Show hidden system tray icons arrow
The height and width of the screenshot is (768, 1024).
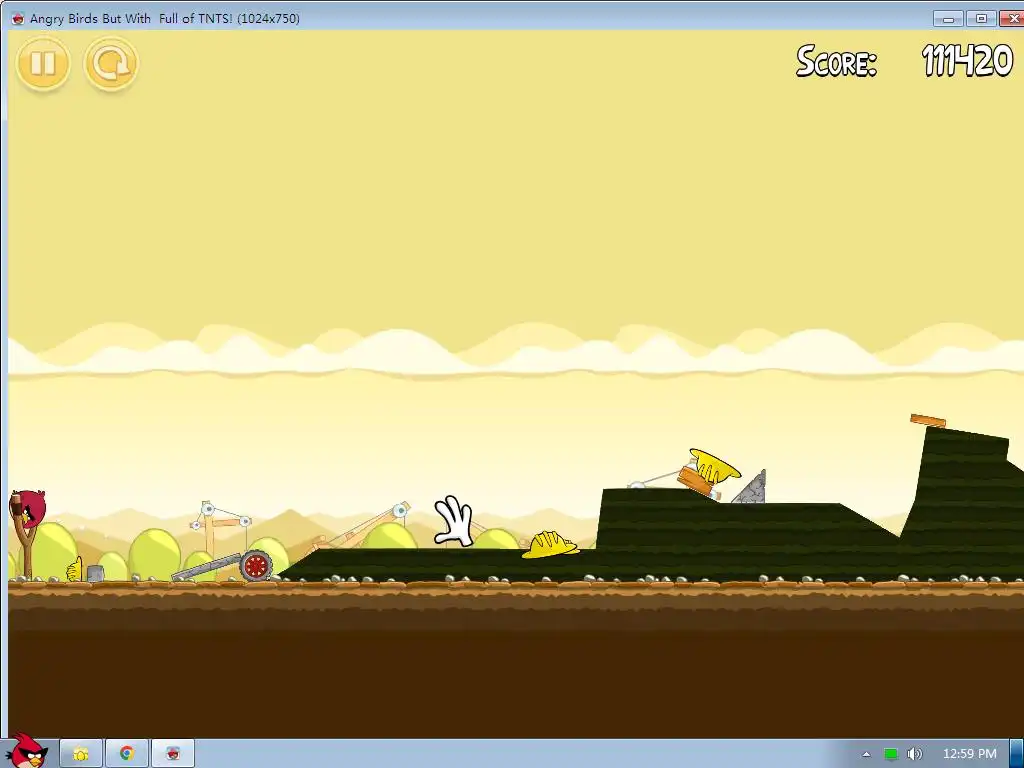(866, 754)
